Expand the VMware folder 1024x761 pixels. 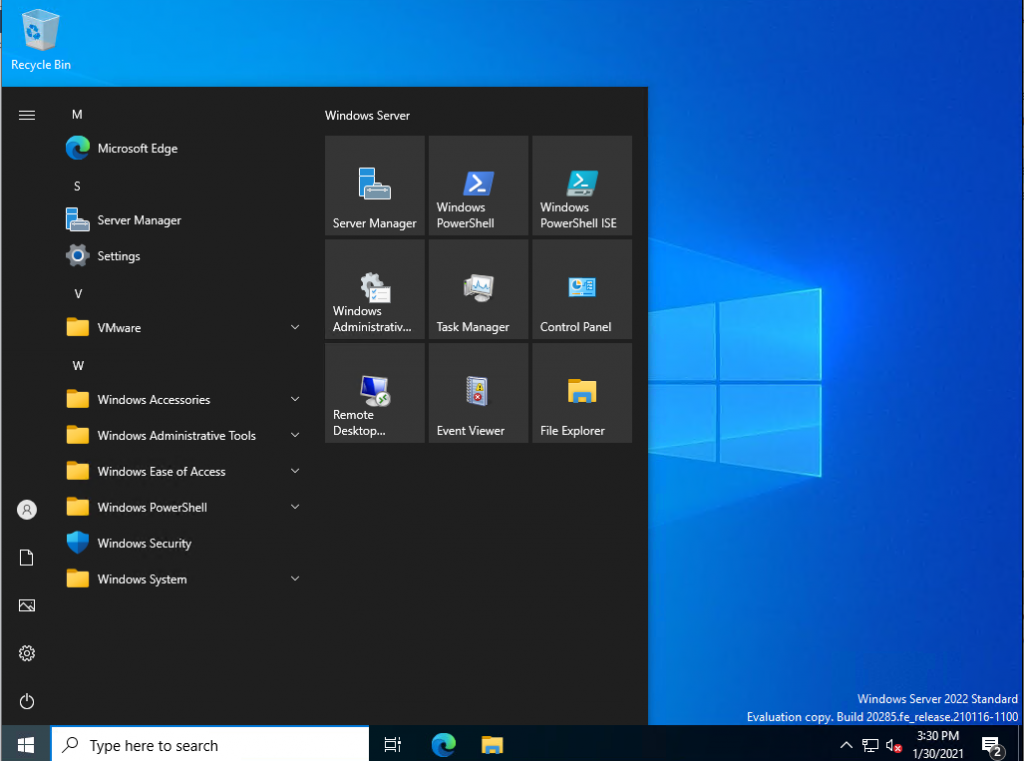click(x=183, y=328)
